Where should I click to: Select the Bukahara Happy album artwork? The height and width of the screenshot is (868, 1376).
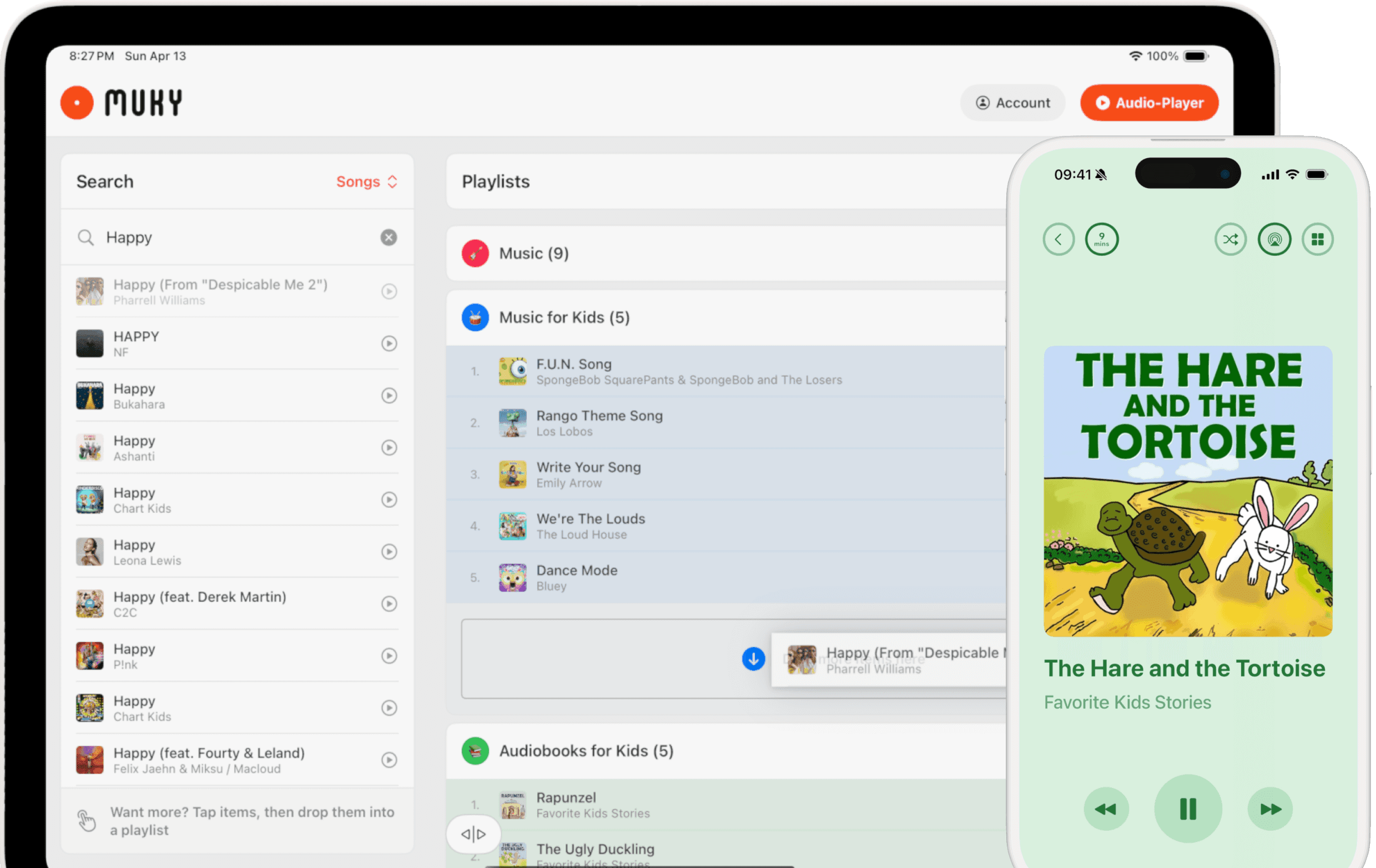pos(90,396)
